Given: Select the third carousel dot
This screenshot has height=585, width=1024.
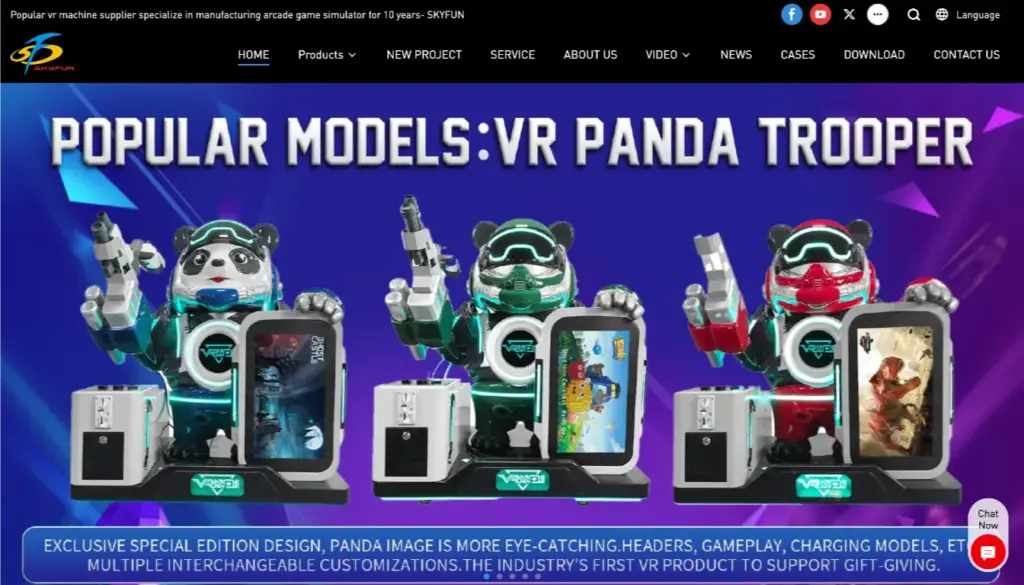Looking at the screenshot, I should (512, 577).
